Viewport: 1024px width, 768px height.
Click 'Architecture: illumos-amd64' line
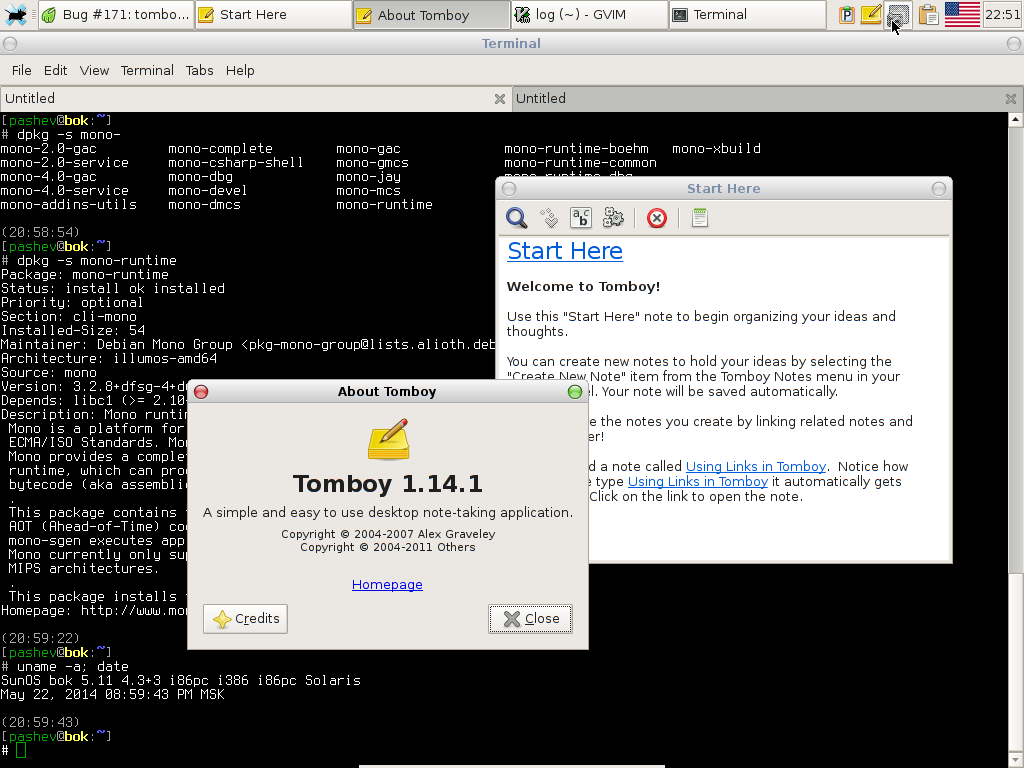click(x=108, y=359)
